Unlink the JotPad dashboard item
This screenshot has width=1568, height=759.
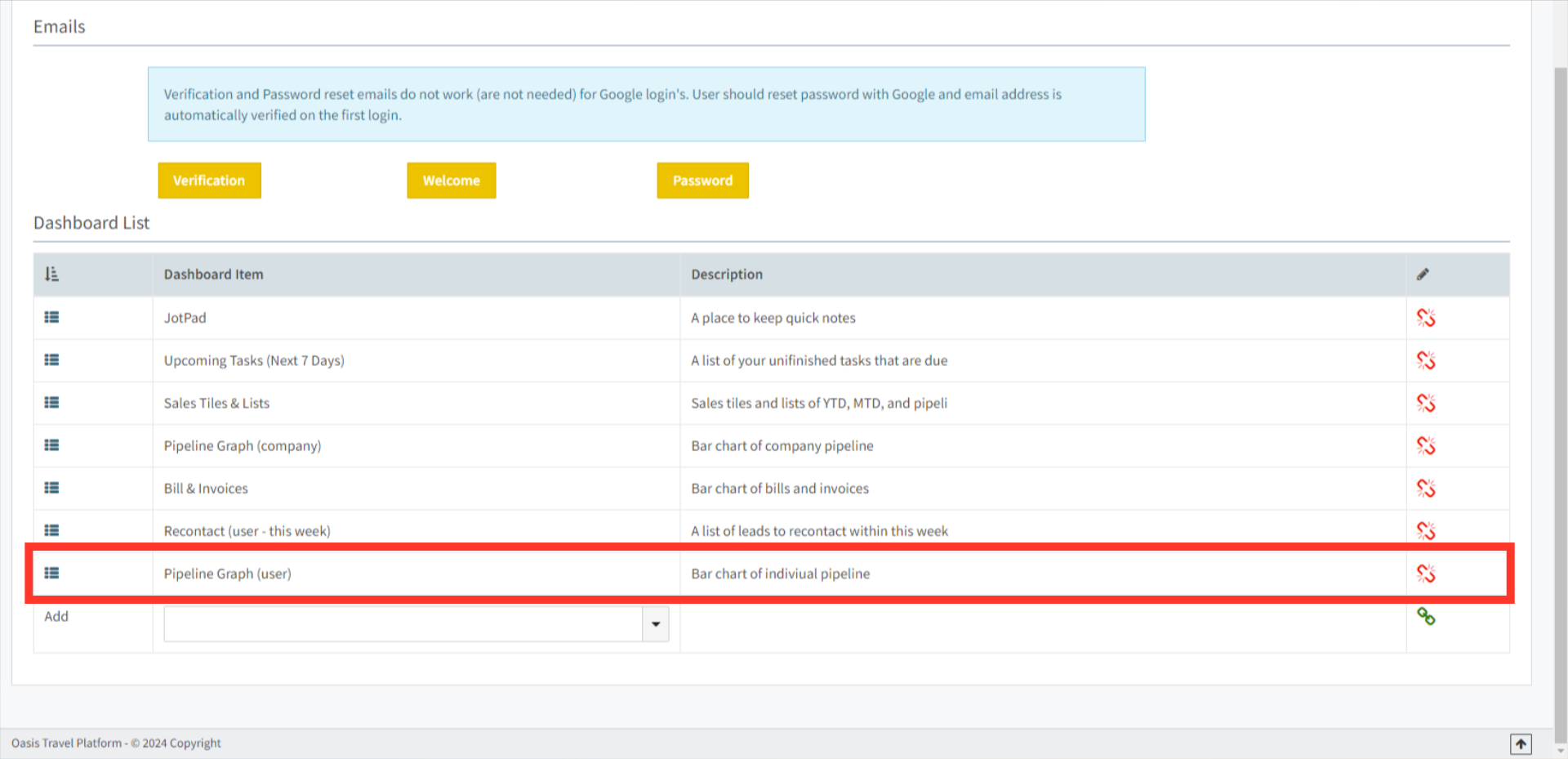[x=1427, y=318]
